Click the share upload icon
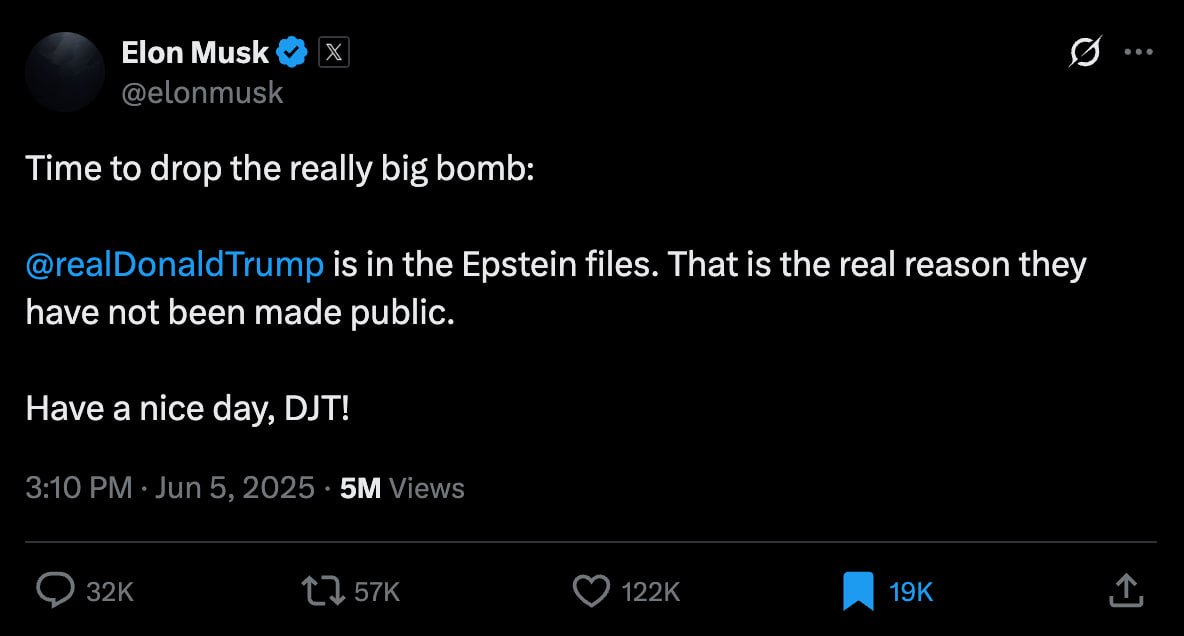Image resolution: width=1184 pixels, height=636 pixels. (x=1126, y=590)
